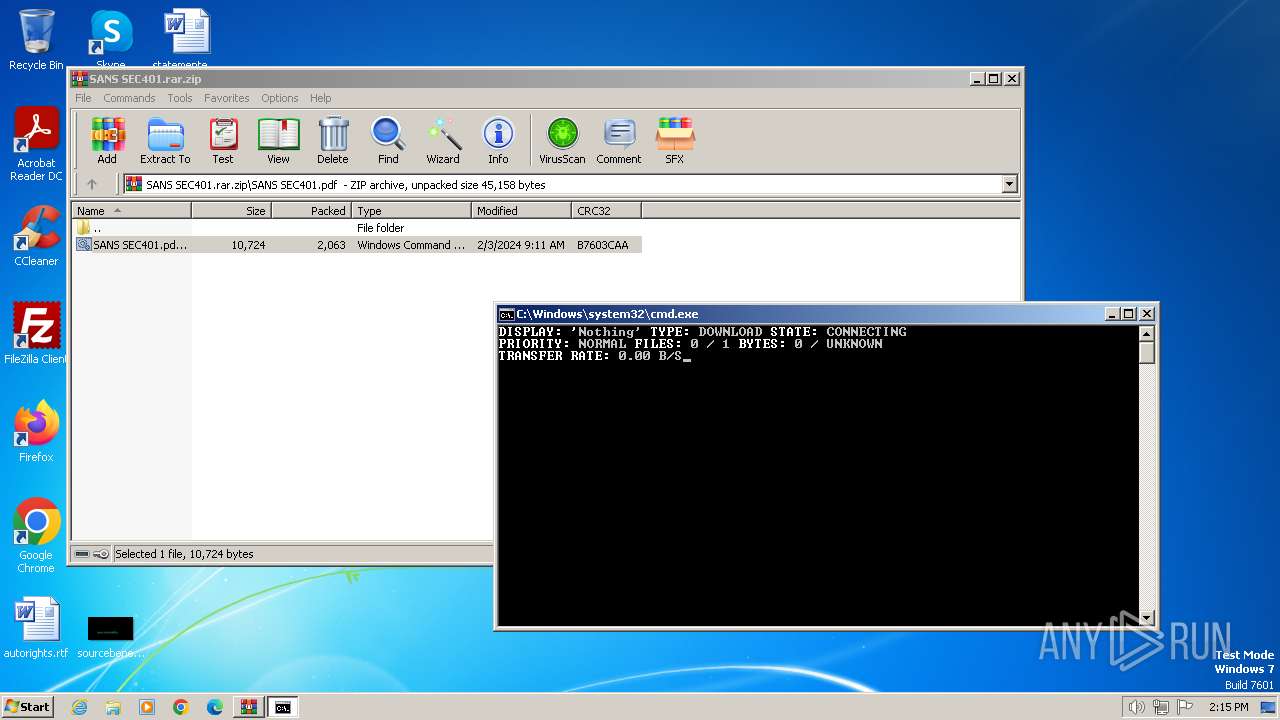
Task: Sort by the Type column header
Action: pyautogui.click(x=411, y=210)
